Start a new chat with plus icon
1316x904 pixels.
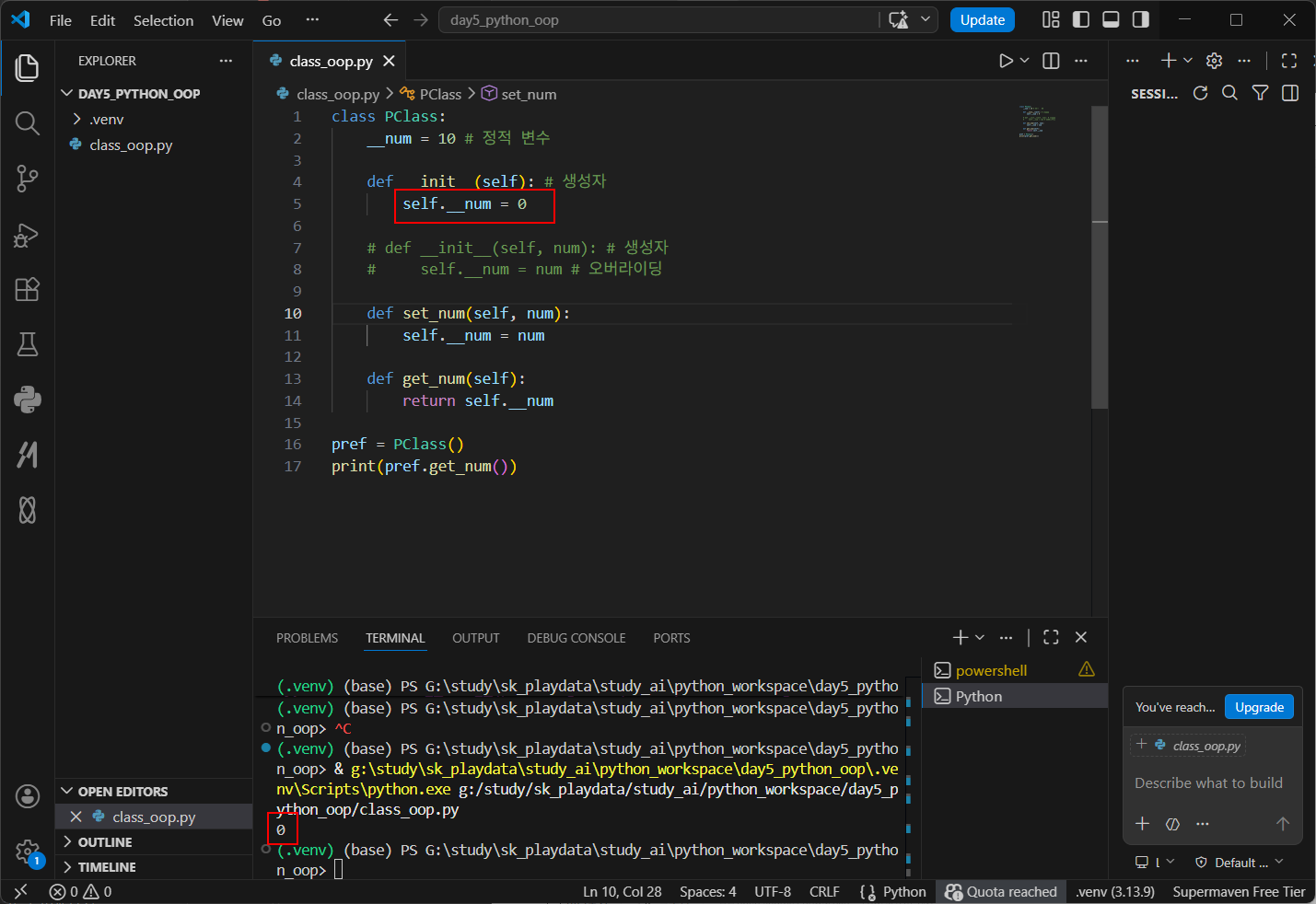coord(1168,61)
